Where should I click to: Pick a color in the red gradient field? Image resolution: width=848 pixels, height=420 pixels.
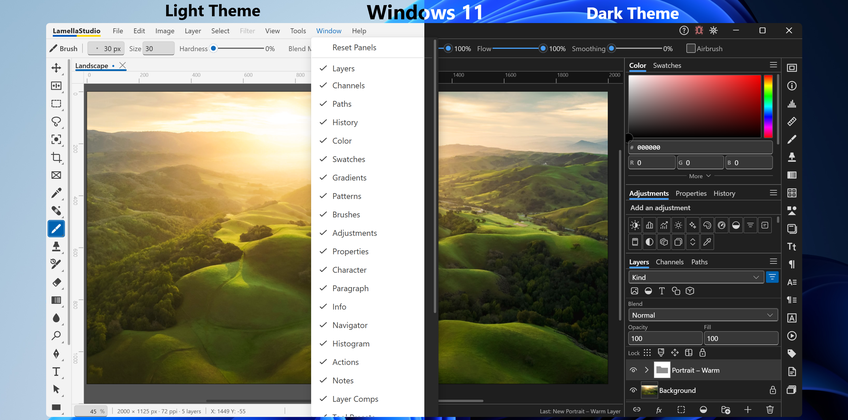point(694,106)
